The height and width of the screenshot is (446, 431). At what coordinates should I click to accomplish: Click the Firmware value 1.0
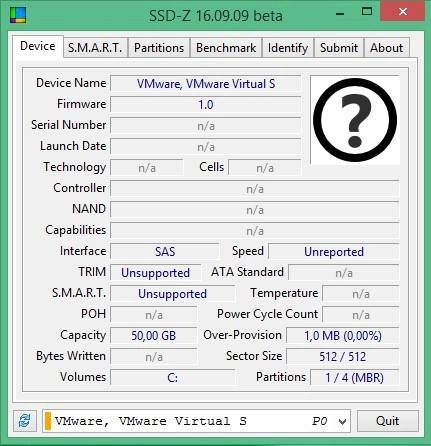pos(206,105)
